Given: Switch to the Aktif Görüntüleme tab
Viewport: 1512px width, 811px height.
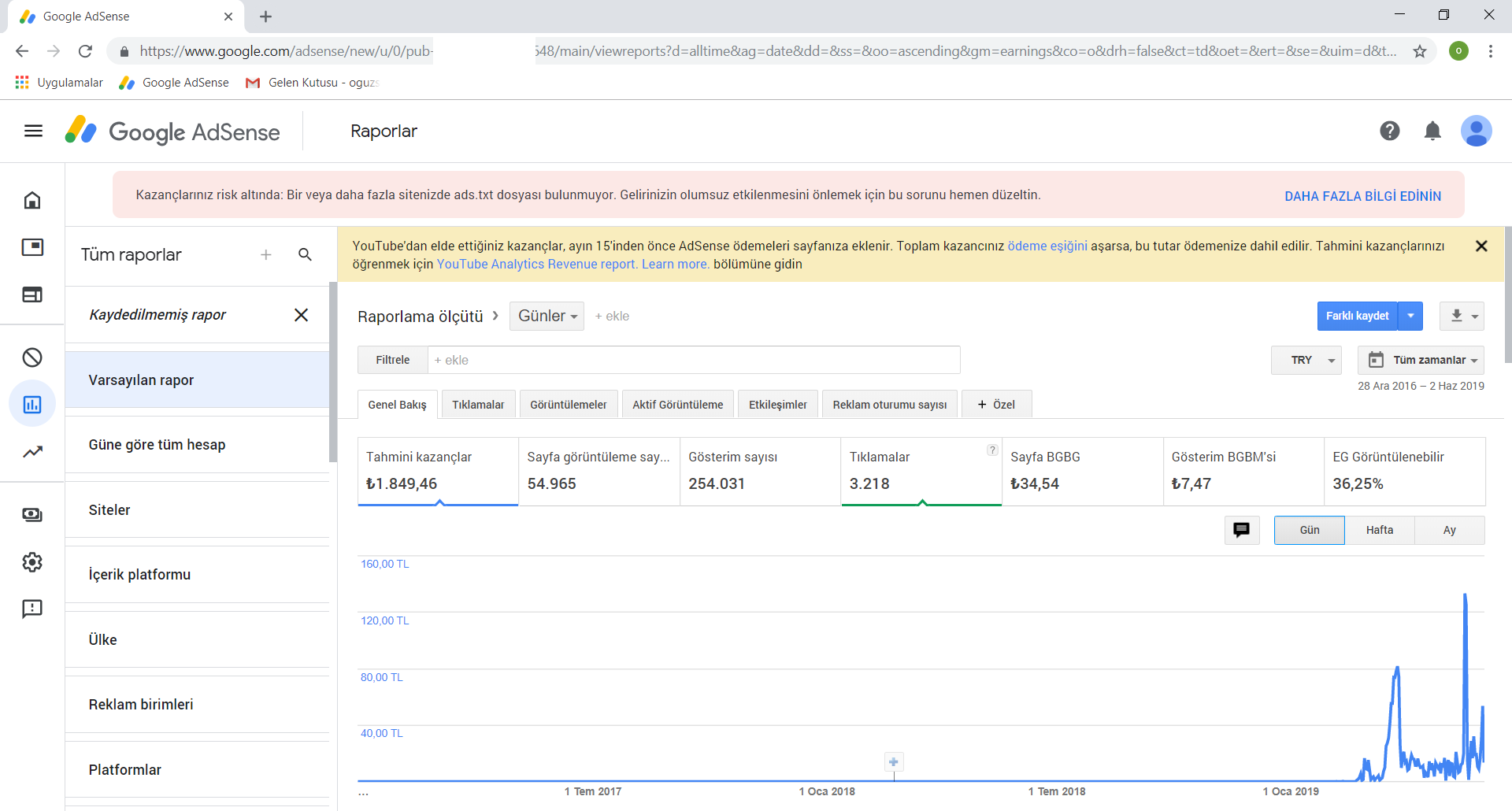Looking at the screenshot, I should point(677,405).
